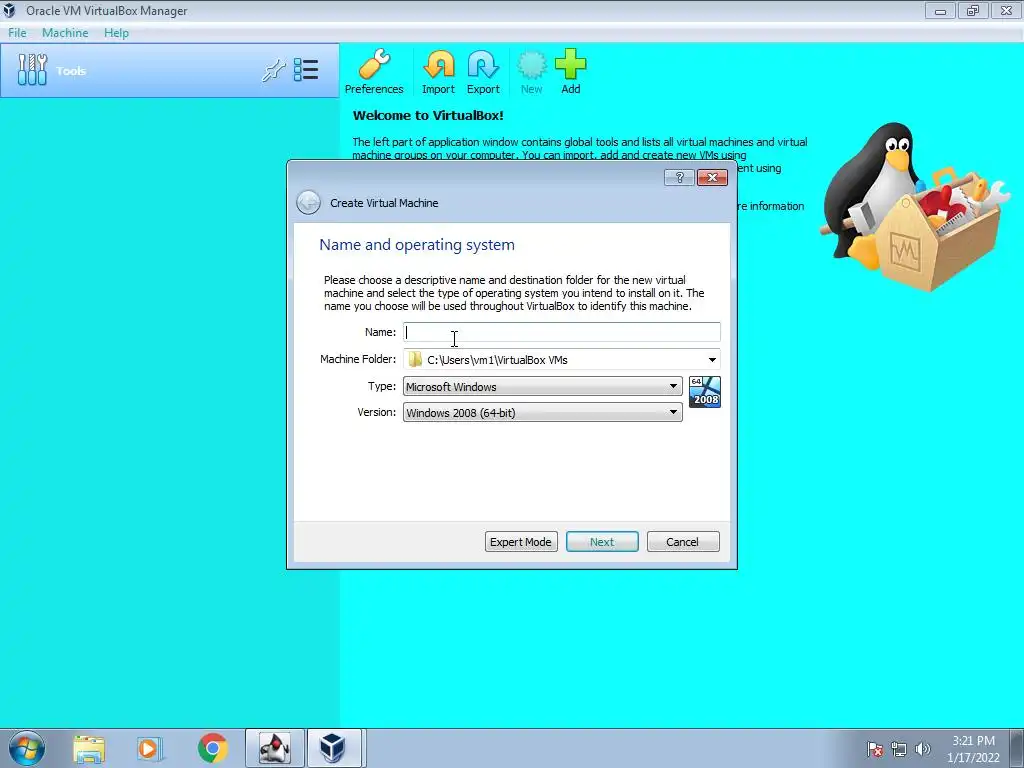Click the Welcome to VirtualBox! heading
This screenshot has width=1024, height=768.
428,116
